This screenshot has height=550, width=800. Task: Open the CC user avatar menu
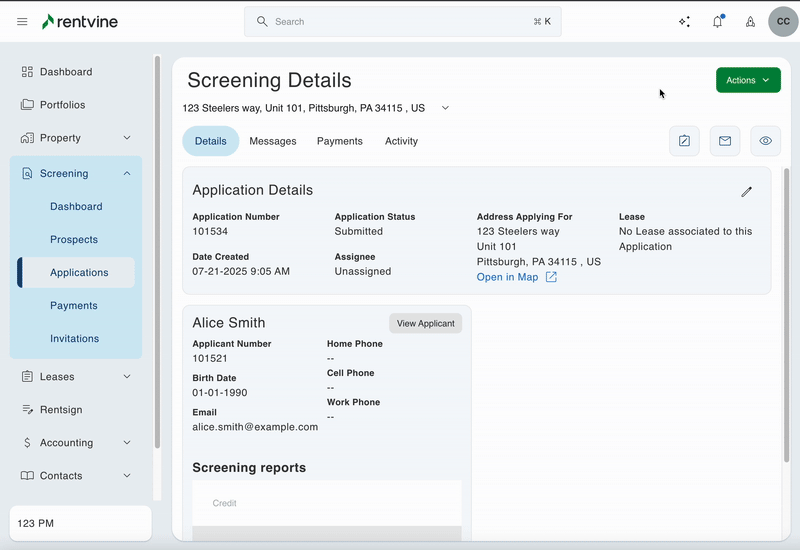click(x=783, y=21)
